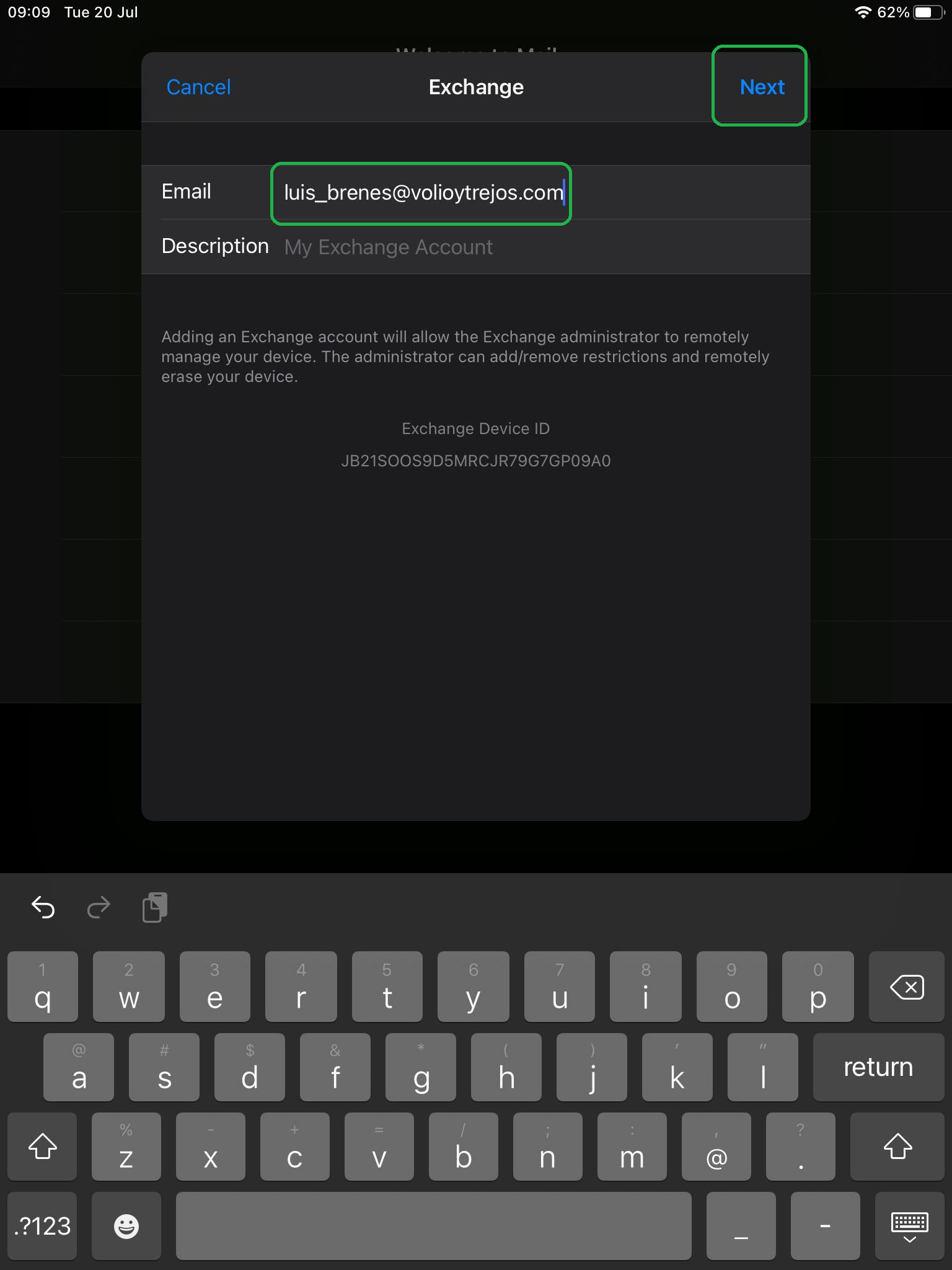
Task: Tap the c key
Action: pyautogui.click(x=295, y=1146)
